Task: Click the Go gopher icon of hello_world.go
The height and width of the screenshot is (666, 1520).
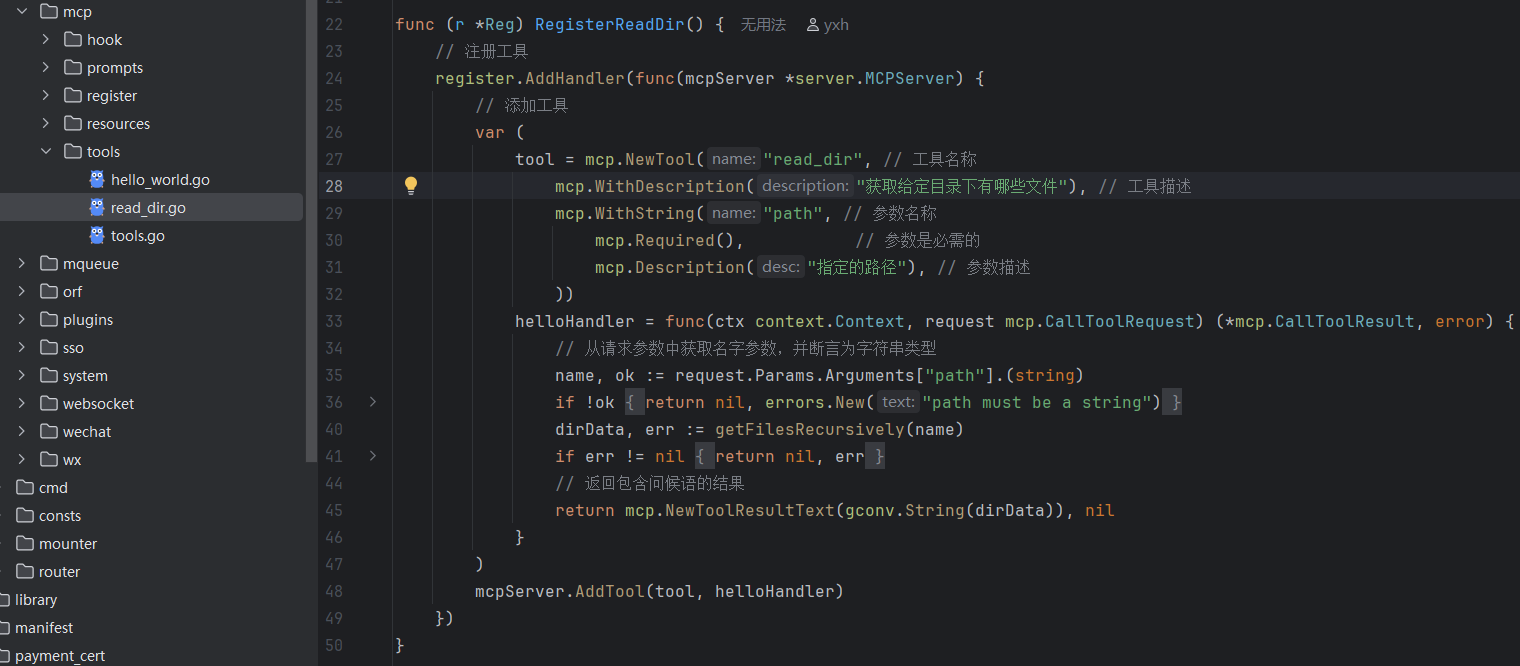Action: tap(97, 180)
